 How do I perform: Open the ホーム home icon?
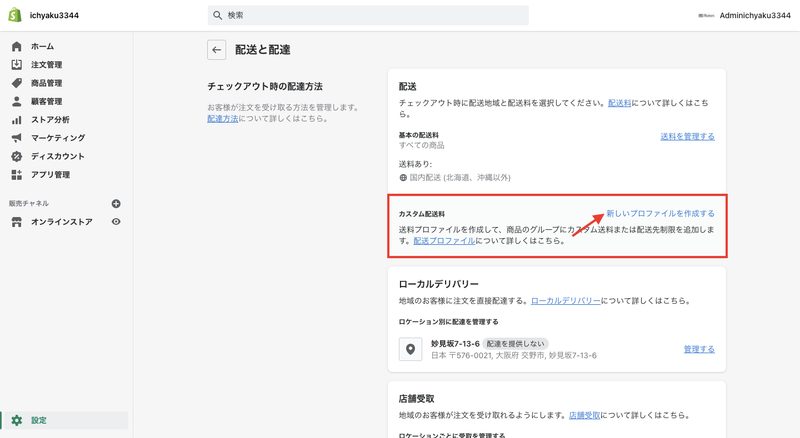[x=17, y=46]
